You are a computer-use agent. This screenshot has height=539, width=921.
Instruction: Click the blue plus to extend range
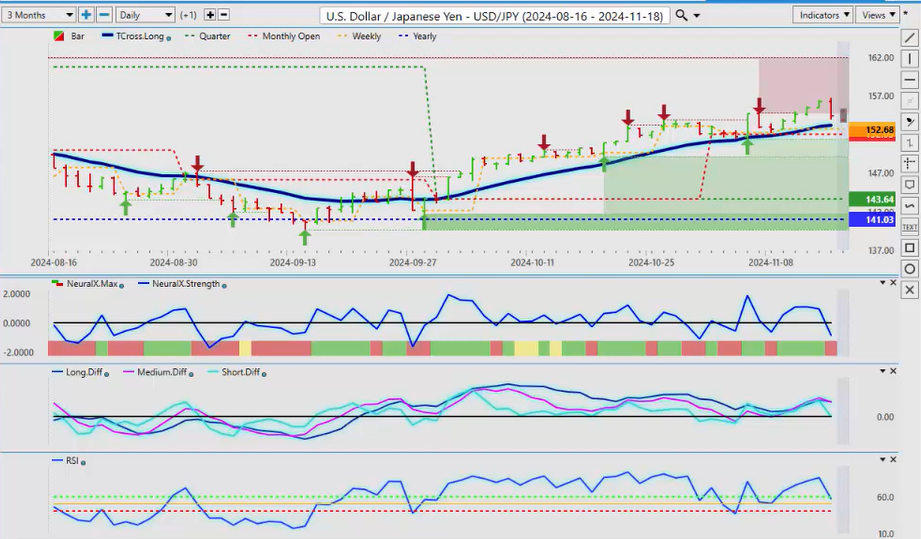pos(86,15)
